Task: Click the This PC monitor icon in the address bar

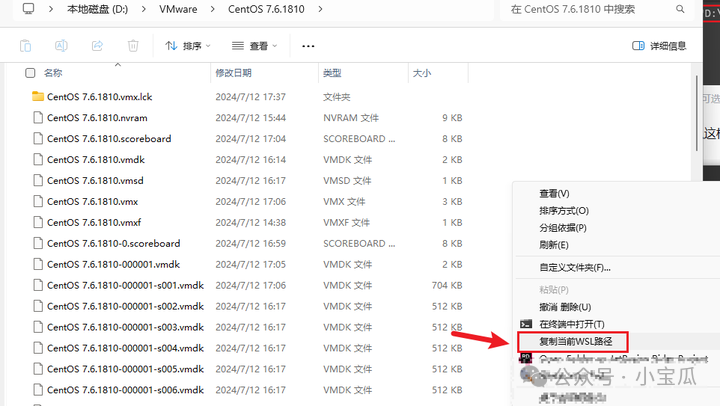Action: (x=28, y=9)
